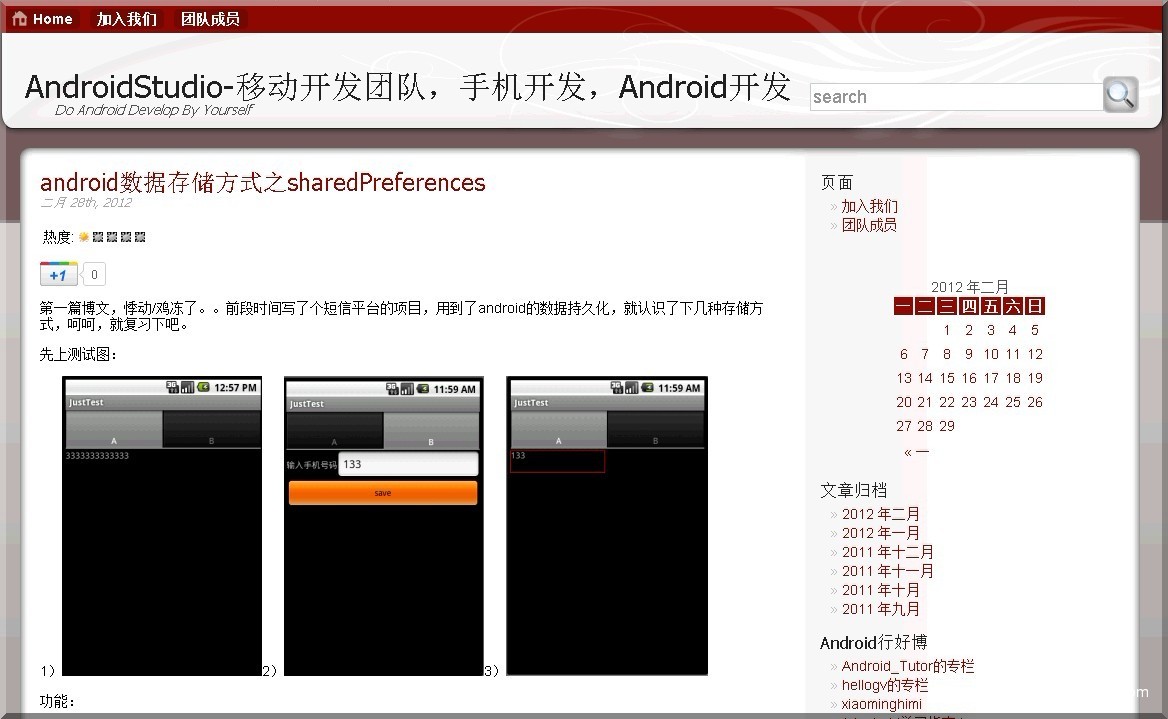
Task: Select calendar day 28
Action: point(925,426)
